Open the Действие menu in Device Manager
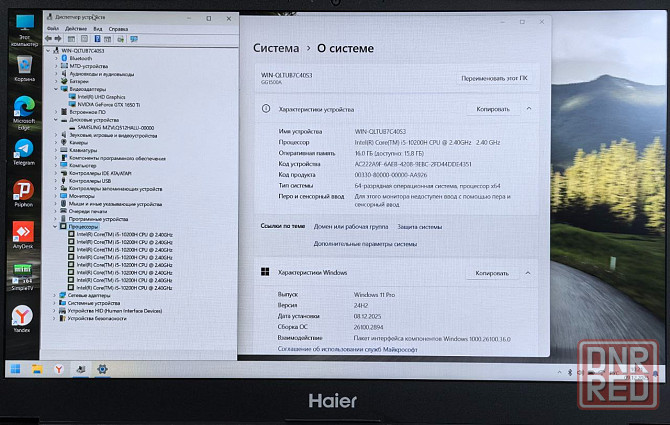Screen dimensions: 670x425 76,29
